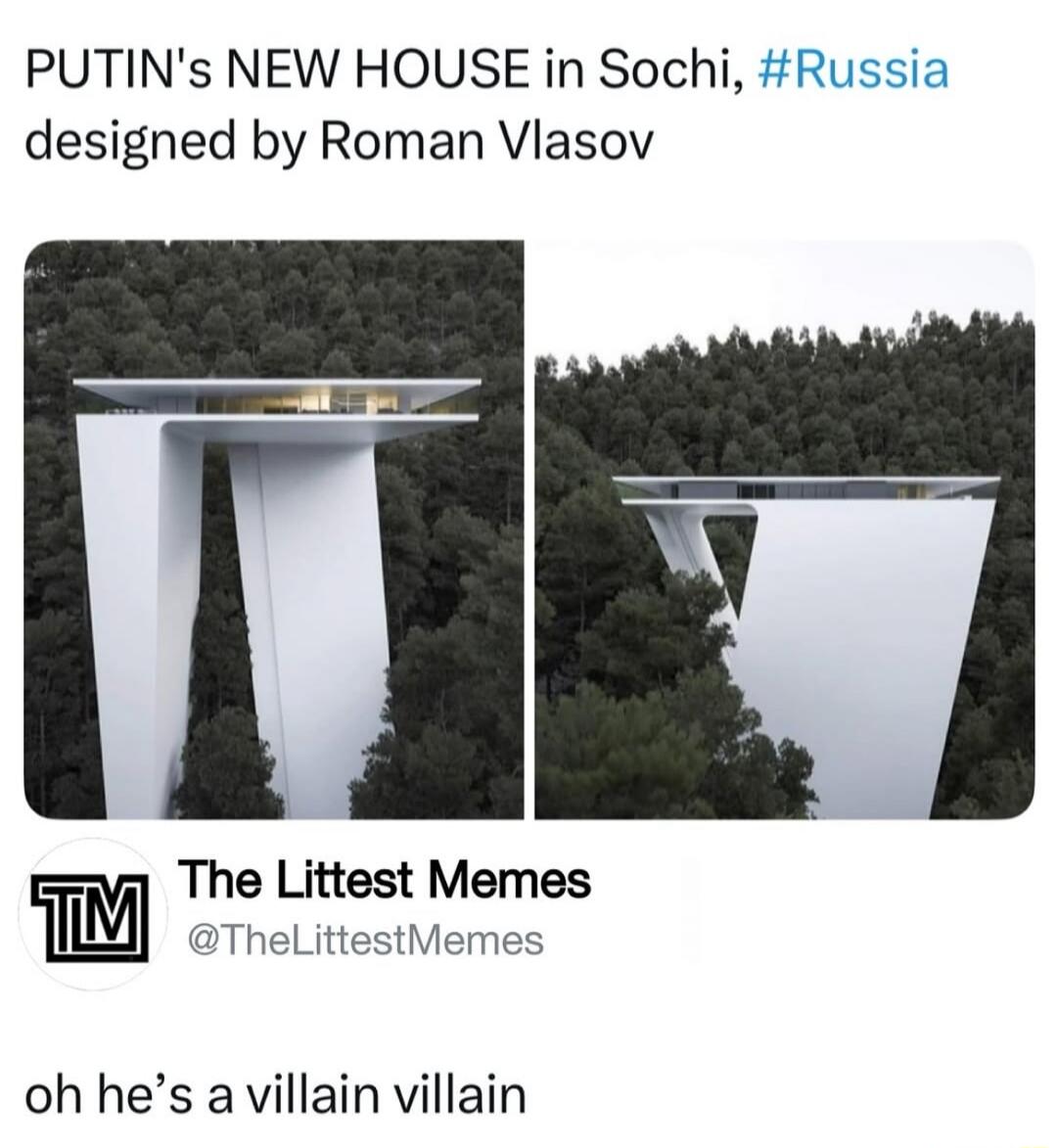1057x1148 pixels.
Task: Click the tweet text about Putin's new house
Action: point(486,106)
